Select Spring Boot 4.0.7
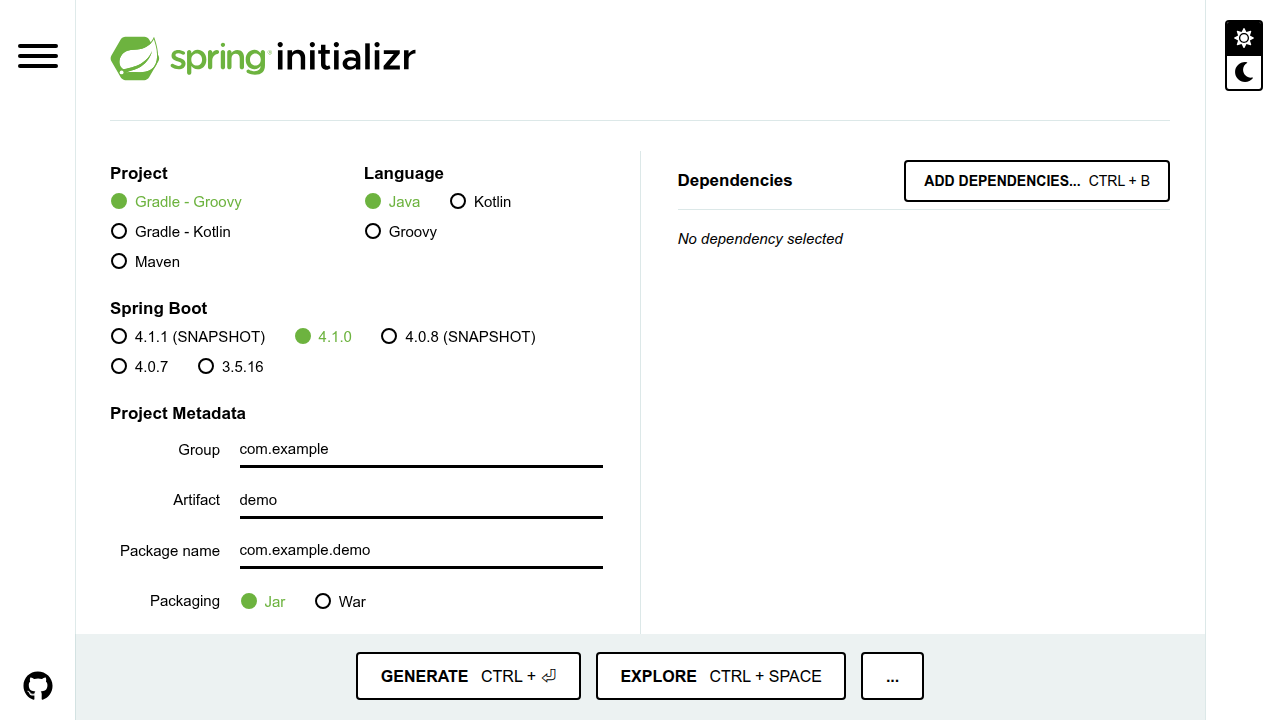This screenshot has height=720, width=1280. (139, 366)
